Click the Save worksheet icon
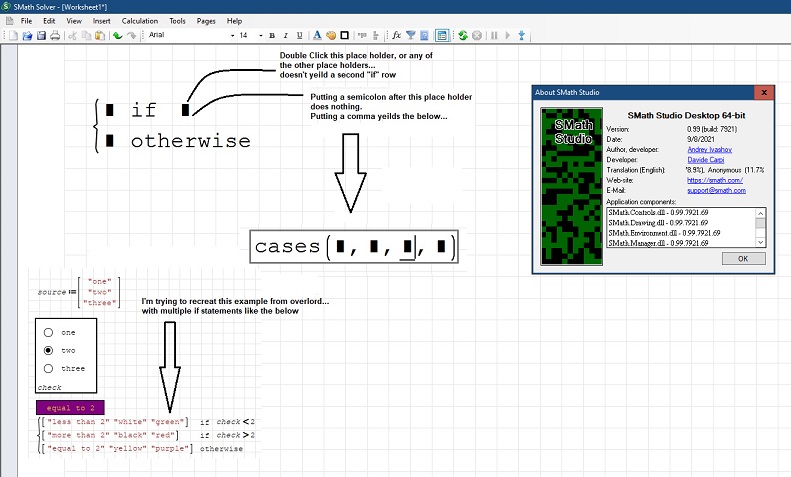This screenshot has width=791, height=477. (41, 36)
